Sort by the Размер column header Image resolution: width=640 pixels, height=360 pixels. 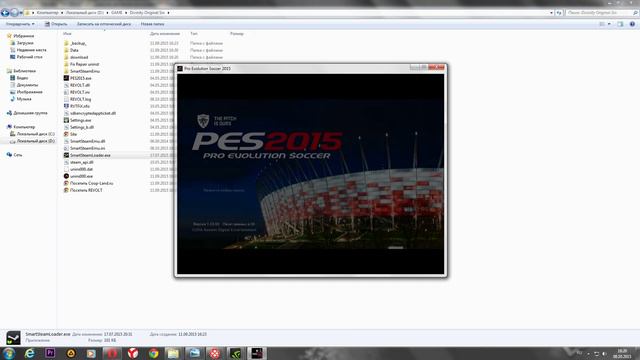click(237, 34)
